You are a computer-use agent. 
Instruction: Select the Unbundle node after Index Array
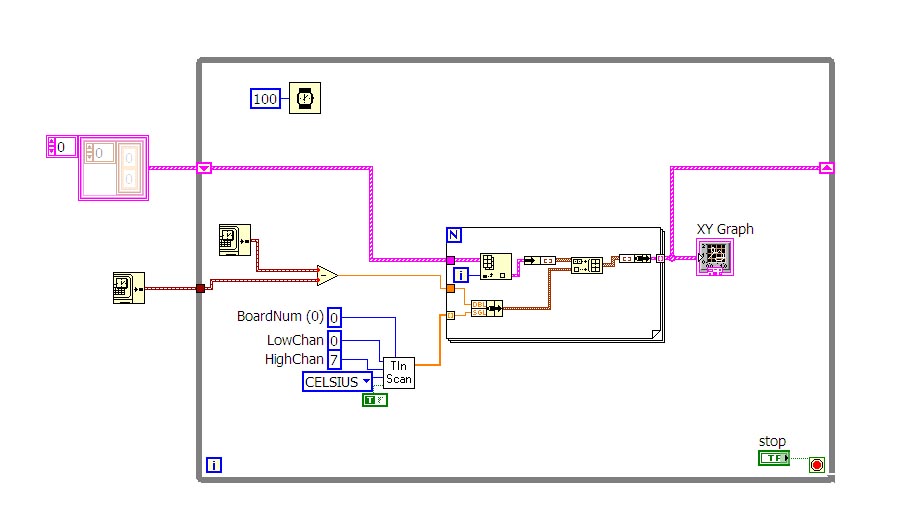tap(540, 260)
